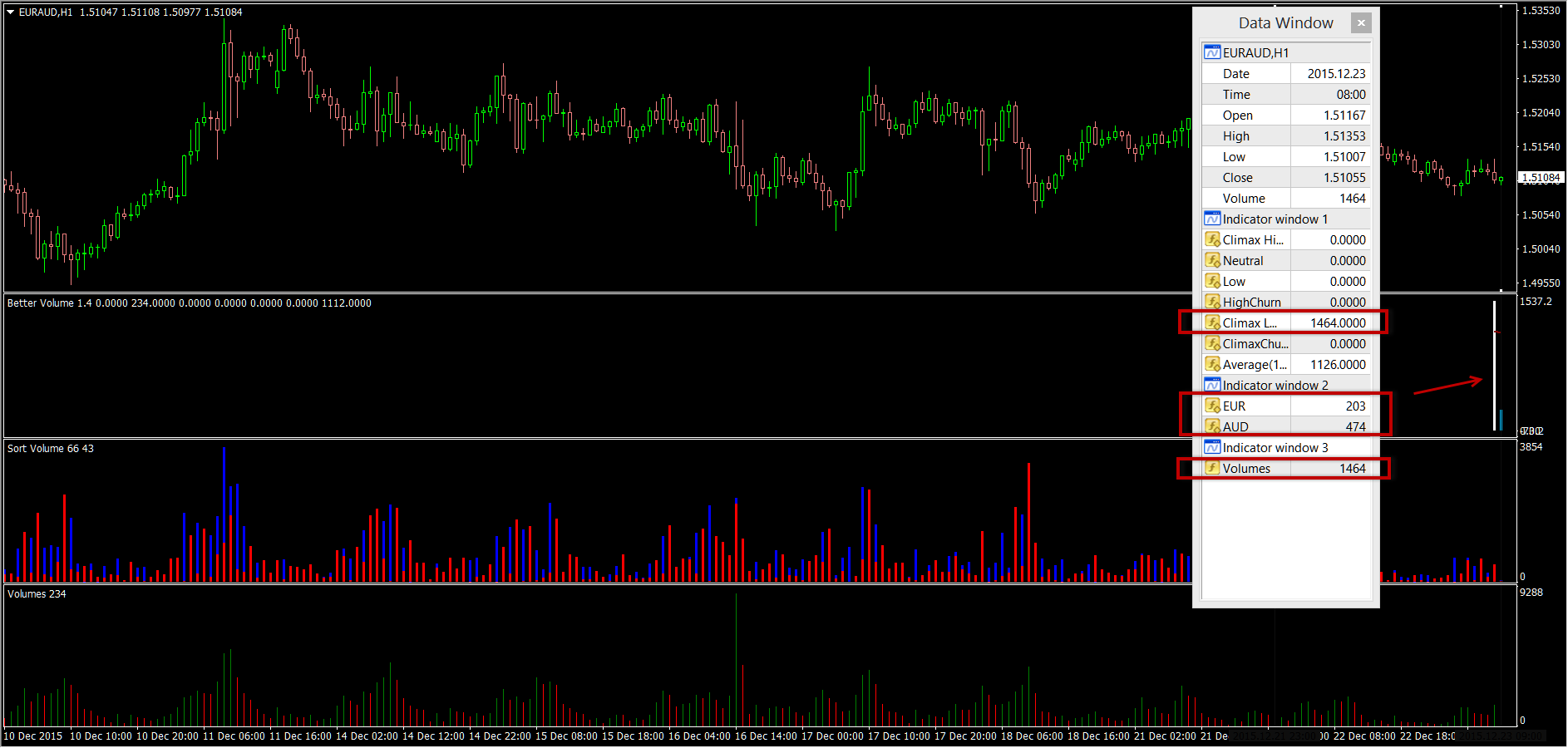The image size is (1568, 748).
Task: Collapse the chart header via the EURAUD,H1 triangle
Action: [10, 12]
